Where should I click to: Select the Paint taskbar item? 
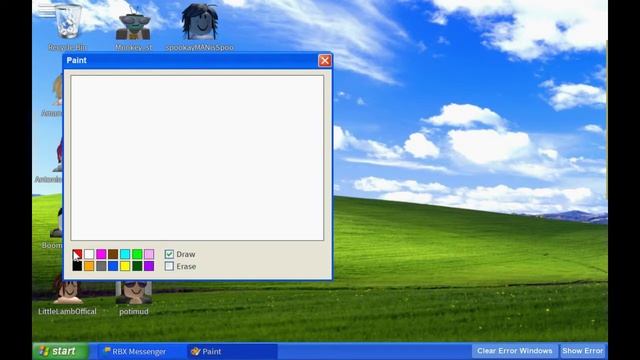(232, 351)
